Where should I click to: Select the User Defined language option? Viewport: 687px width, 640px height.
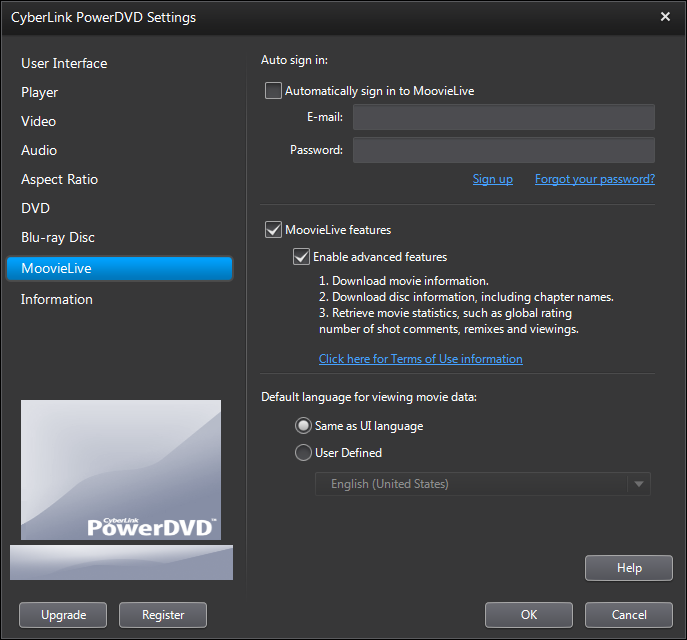(304, 453)
